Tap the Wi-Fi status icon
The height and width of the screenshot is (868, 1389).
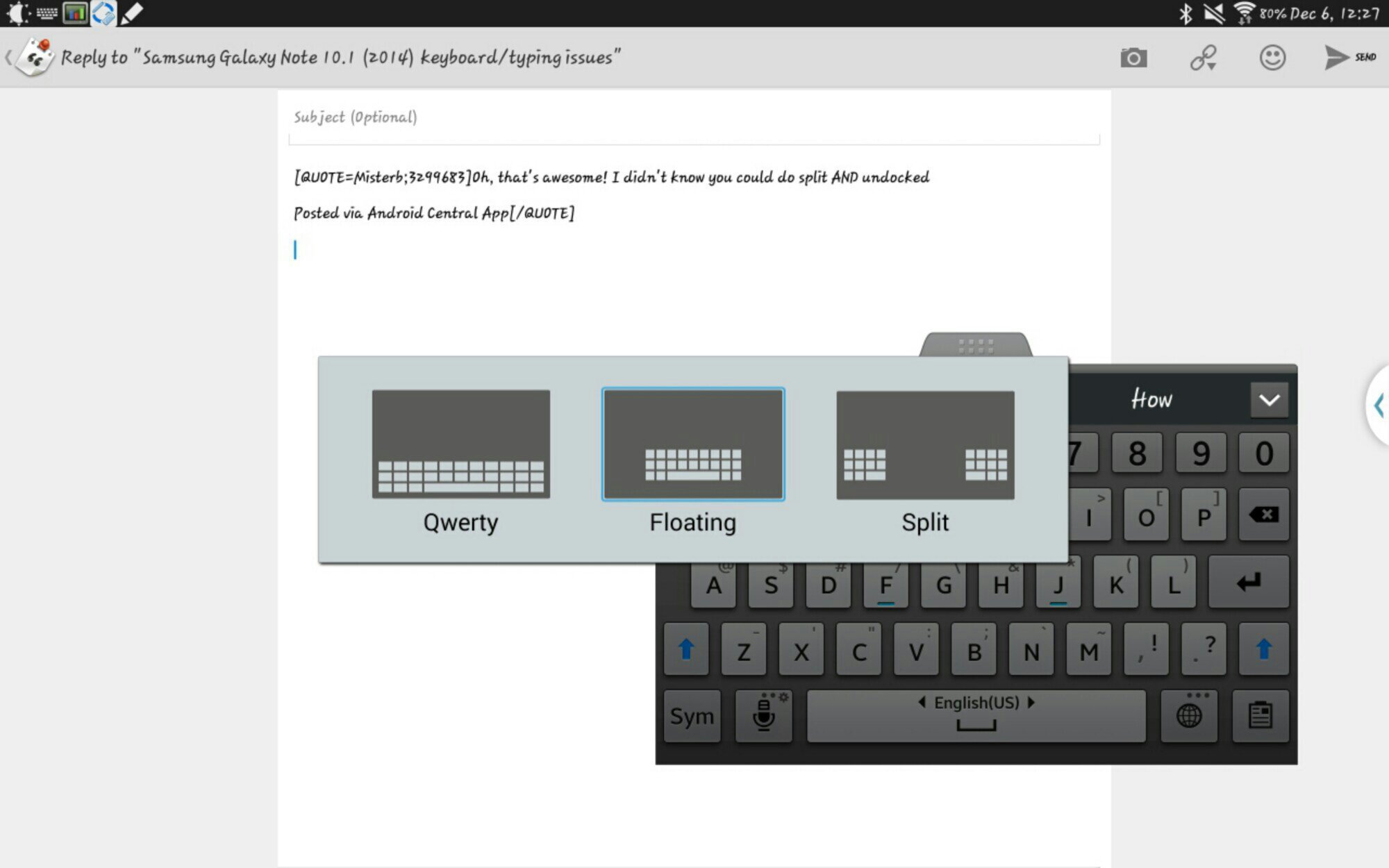coord(1244,13)
